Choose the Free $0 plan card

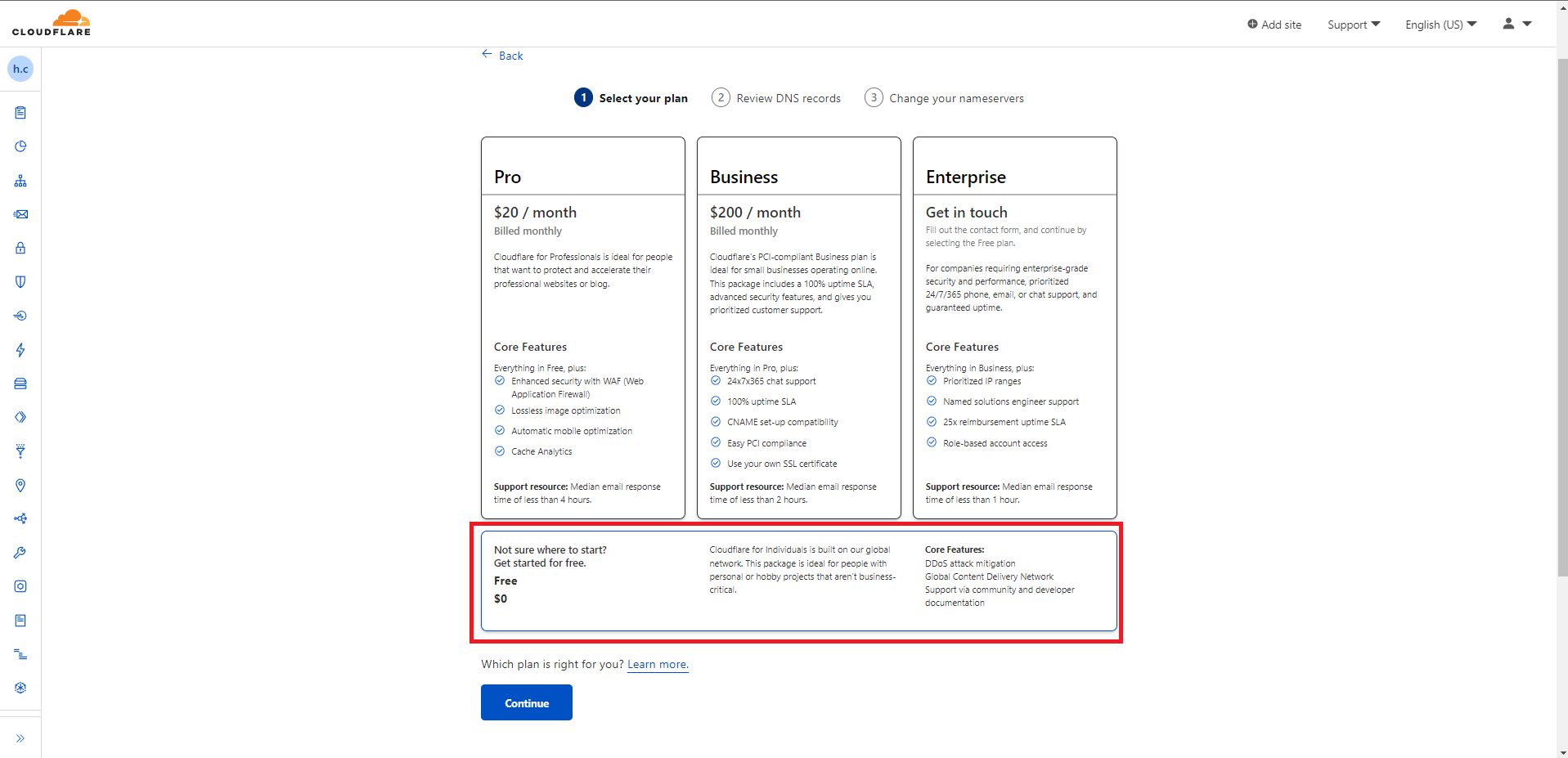point(799,581)
